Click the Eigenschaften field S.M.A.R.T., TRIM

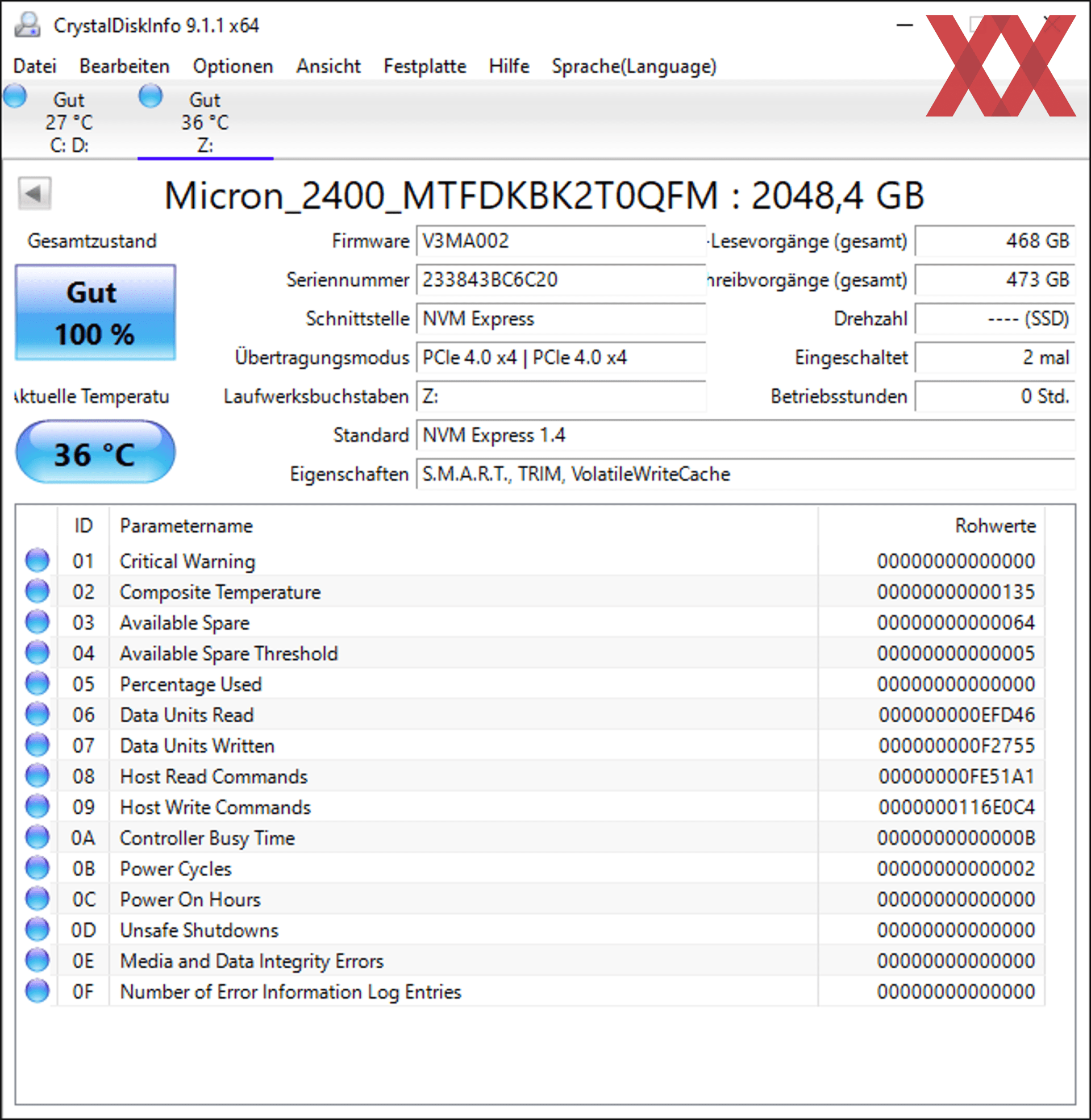click(x=746, y=474)
